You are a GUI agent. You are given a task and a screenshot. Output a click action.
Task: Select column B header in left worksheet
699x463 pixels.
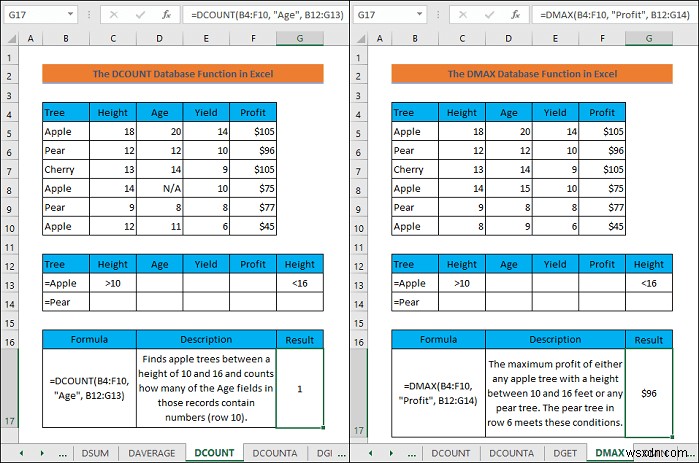[x=66, y=39]
